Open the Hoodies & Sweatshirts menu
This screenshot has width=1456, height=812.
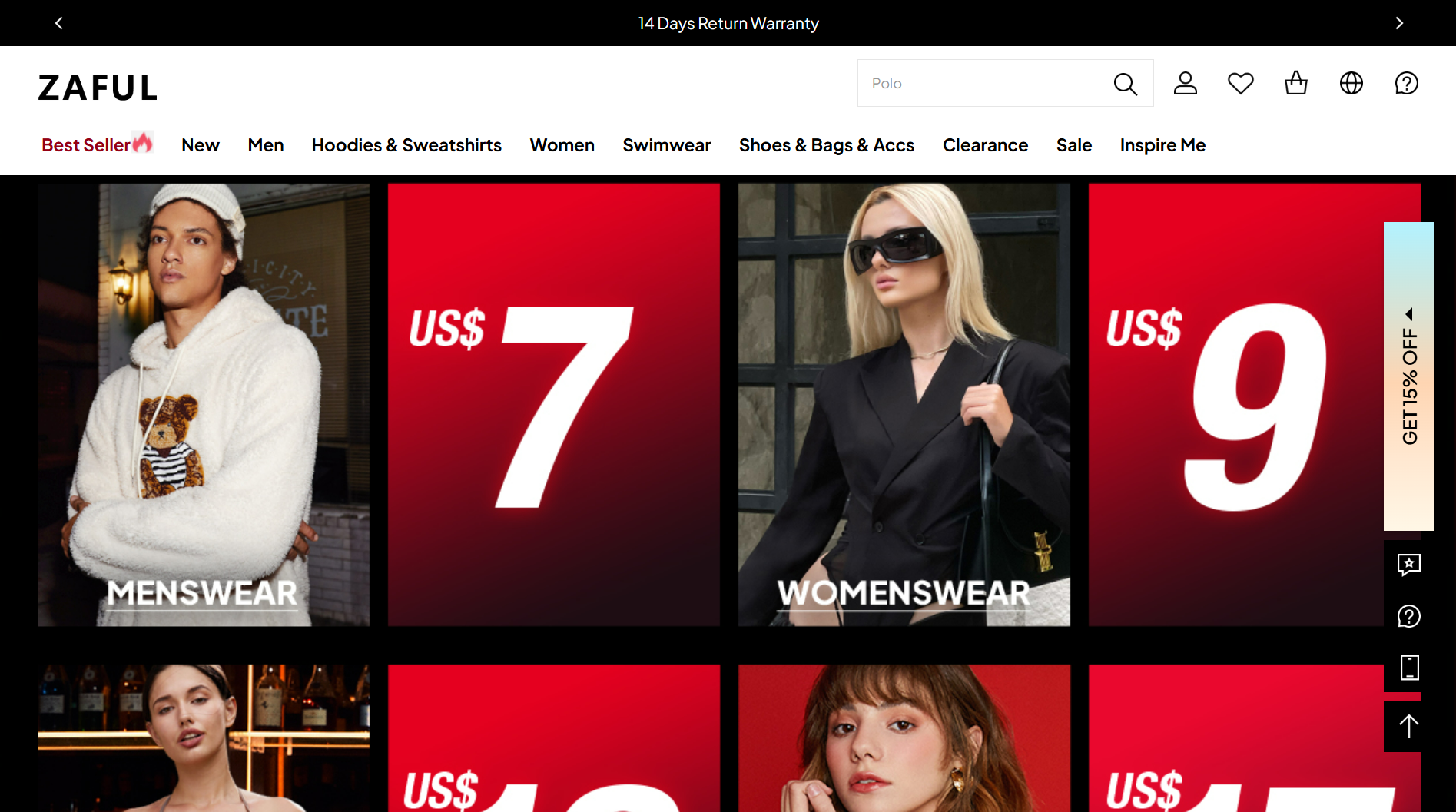click(x=406, y=145)
